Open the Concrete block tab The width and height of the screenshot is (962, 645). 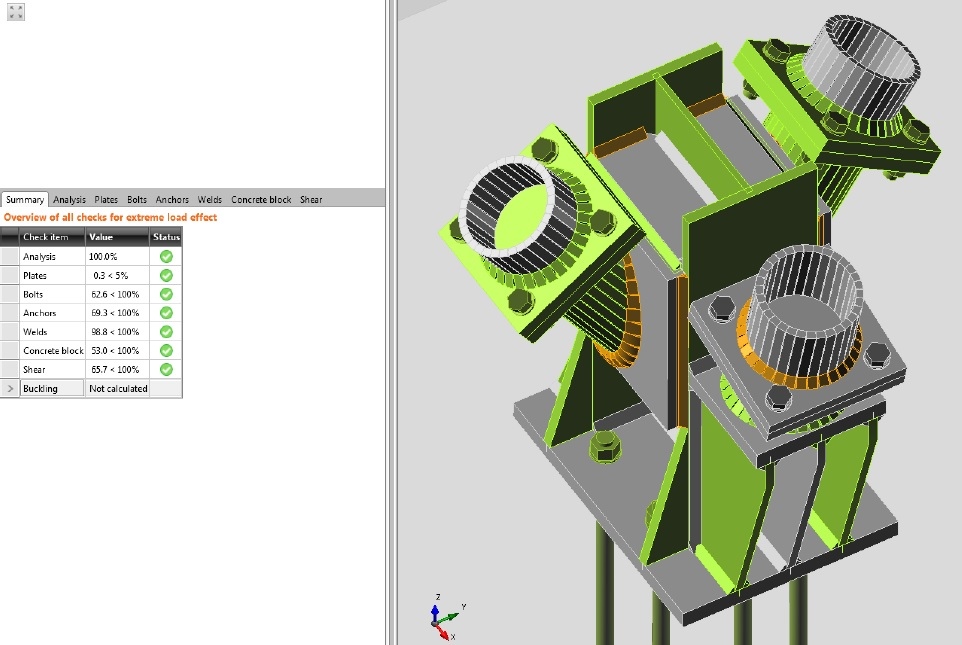coord(261,199)
